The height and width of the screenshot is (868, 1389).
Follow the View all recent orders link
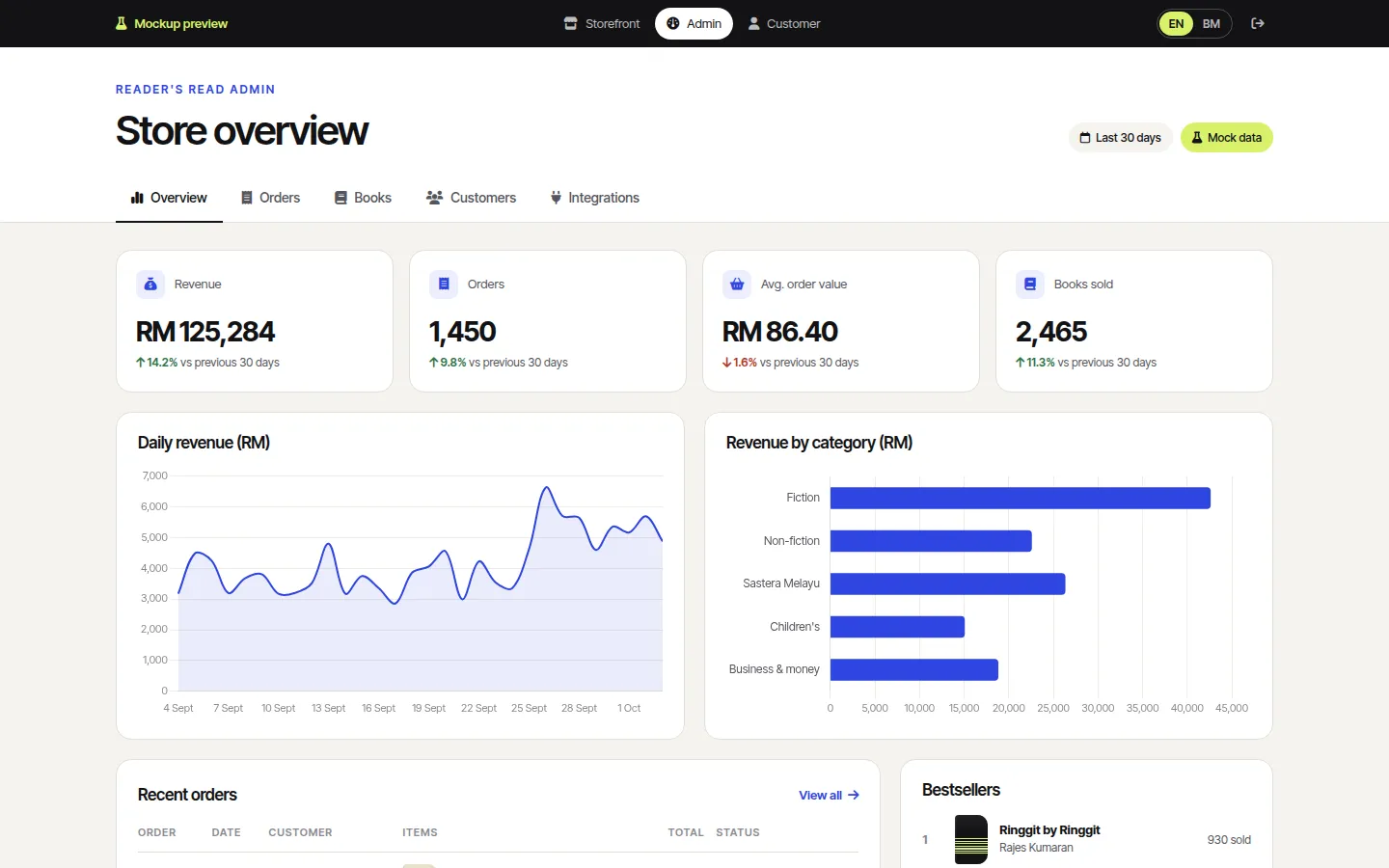pyautogui.click(x=829, y=796)
